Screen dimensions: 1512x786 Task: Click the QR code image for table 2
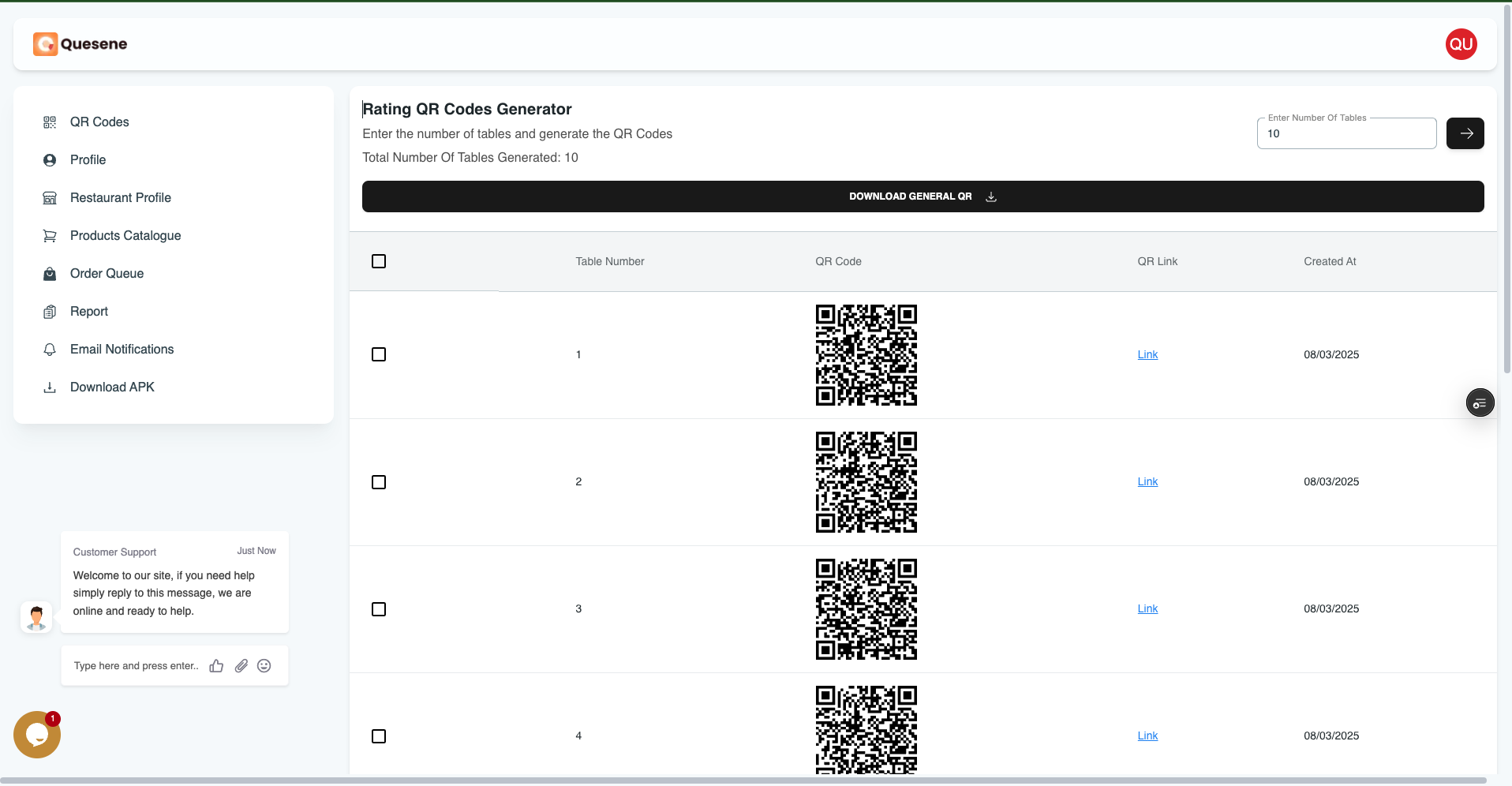(x=866, y=482)
